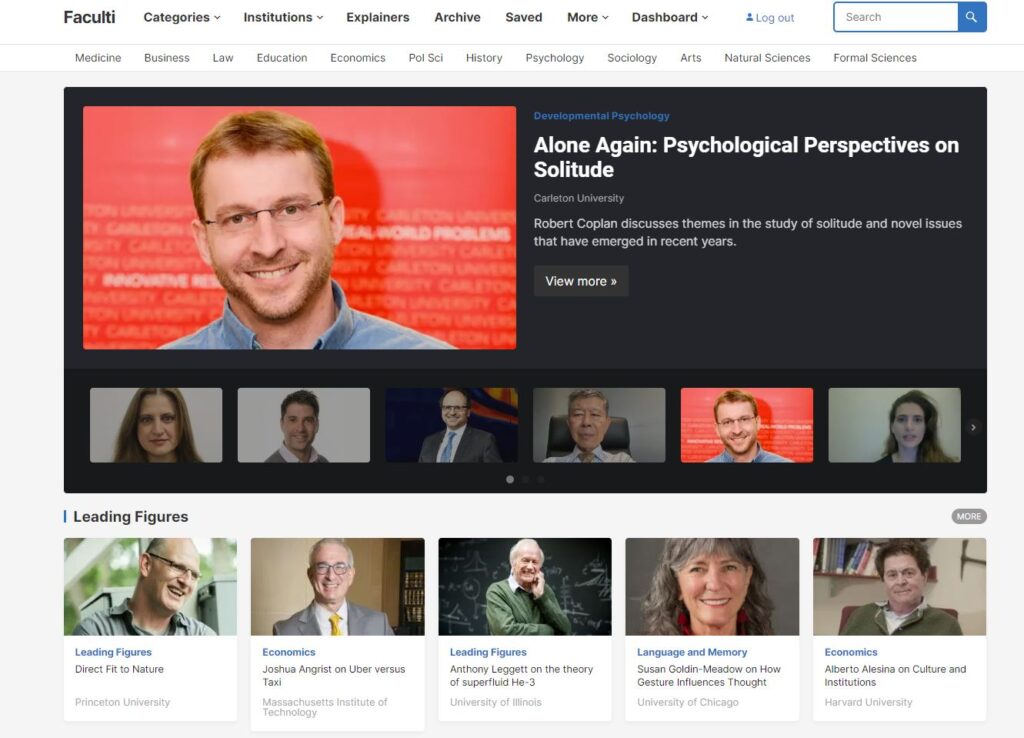
Task: Select the first carousel pagination dot
Action: 510,480
